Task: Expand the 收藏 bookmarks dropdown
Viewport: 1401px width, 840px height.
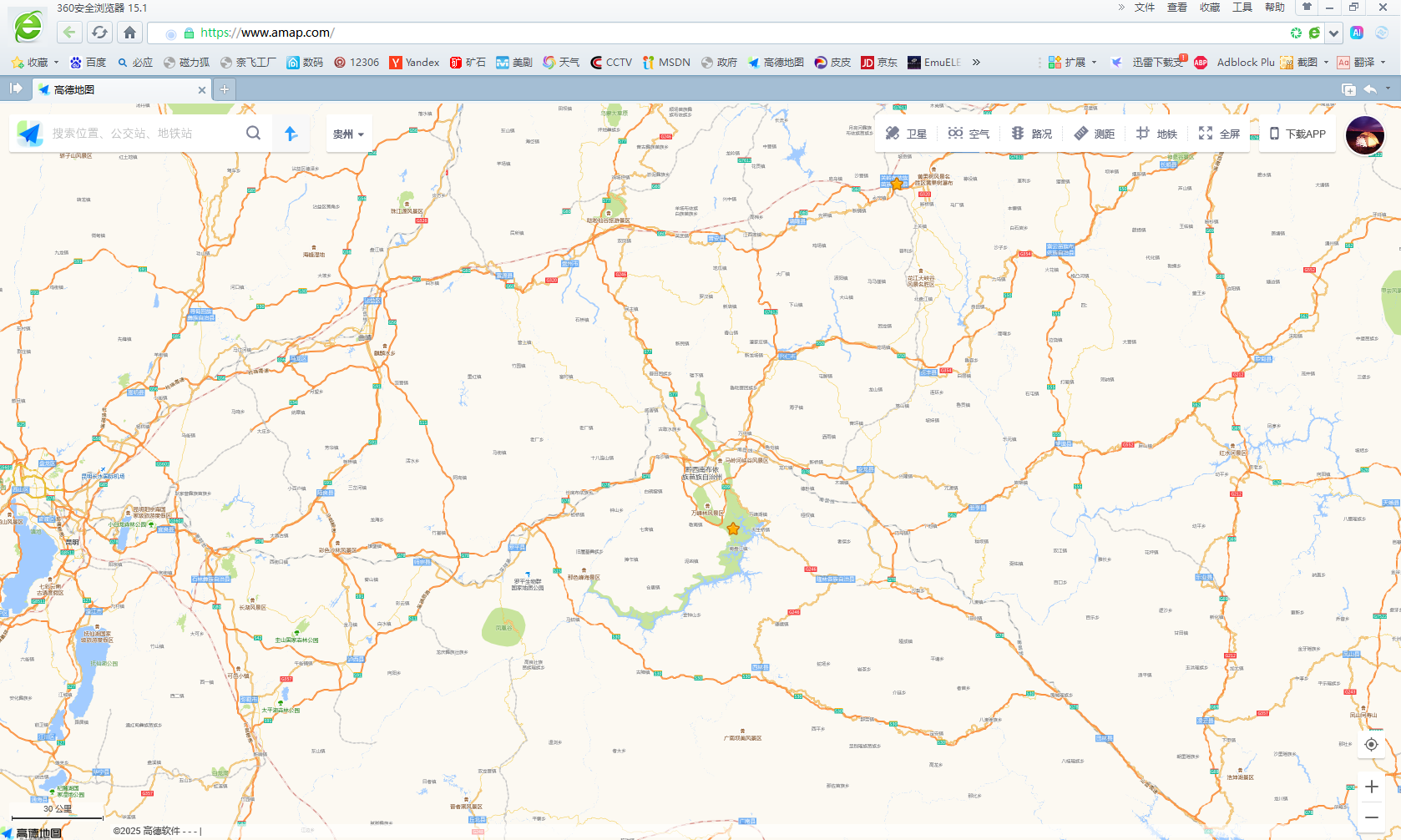Action: pos(36,63)
